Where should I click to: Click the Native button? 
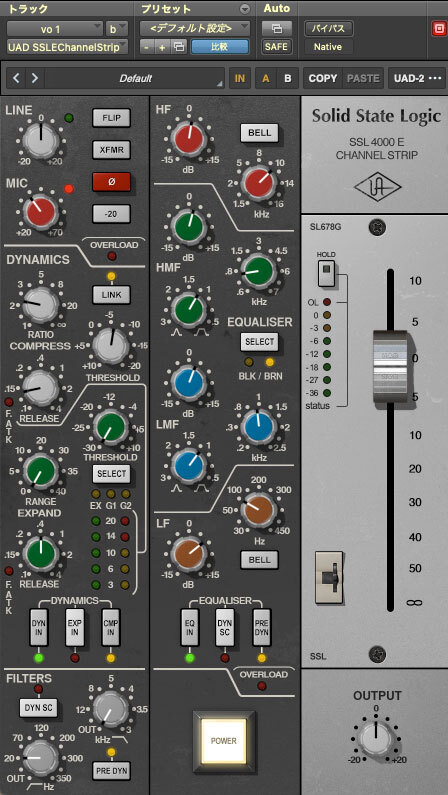[328, 47]
